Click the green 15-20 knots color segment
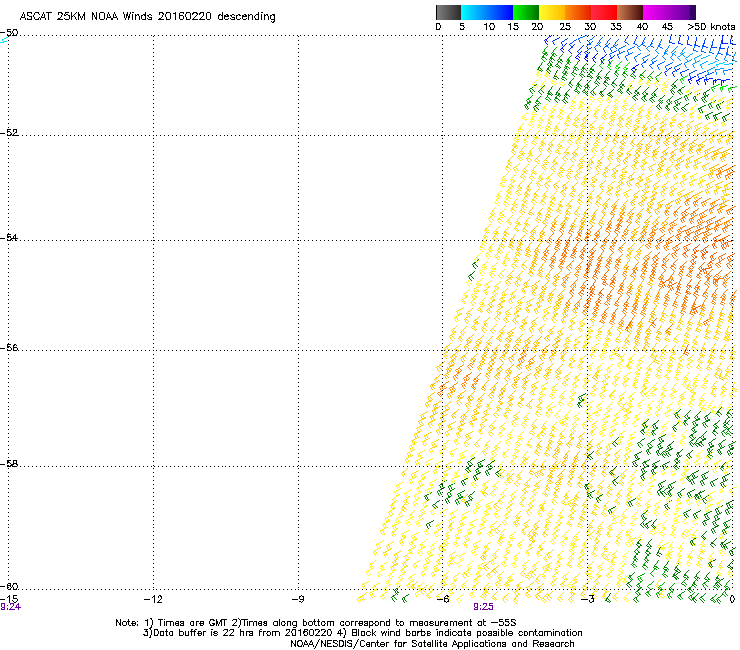This screenshot has height=650, width=740. click(526, 12)
